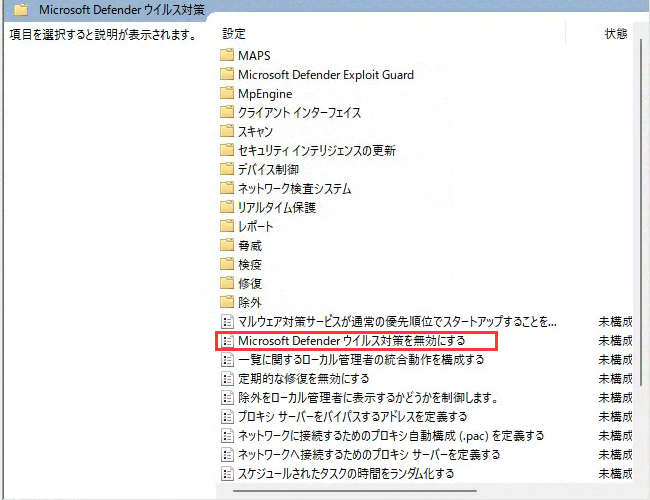Image resolution: width=650 pixels, height=500 pixels.
Task: Click the リアルタイム保護 folder icon
Action: 227,207
